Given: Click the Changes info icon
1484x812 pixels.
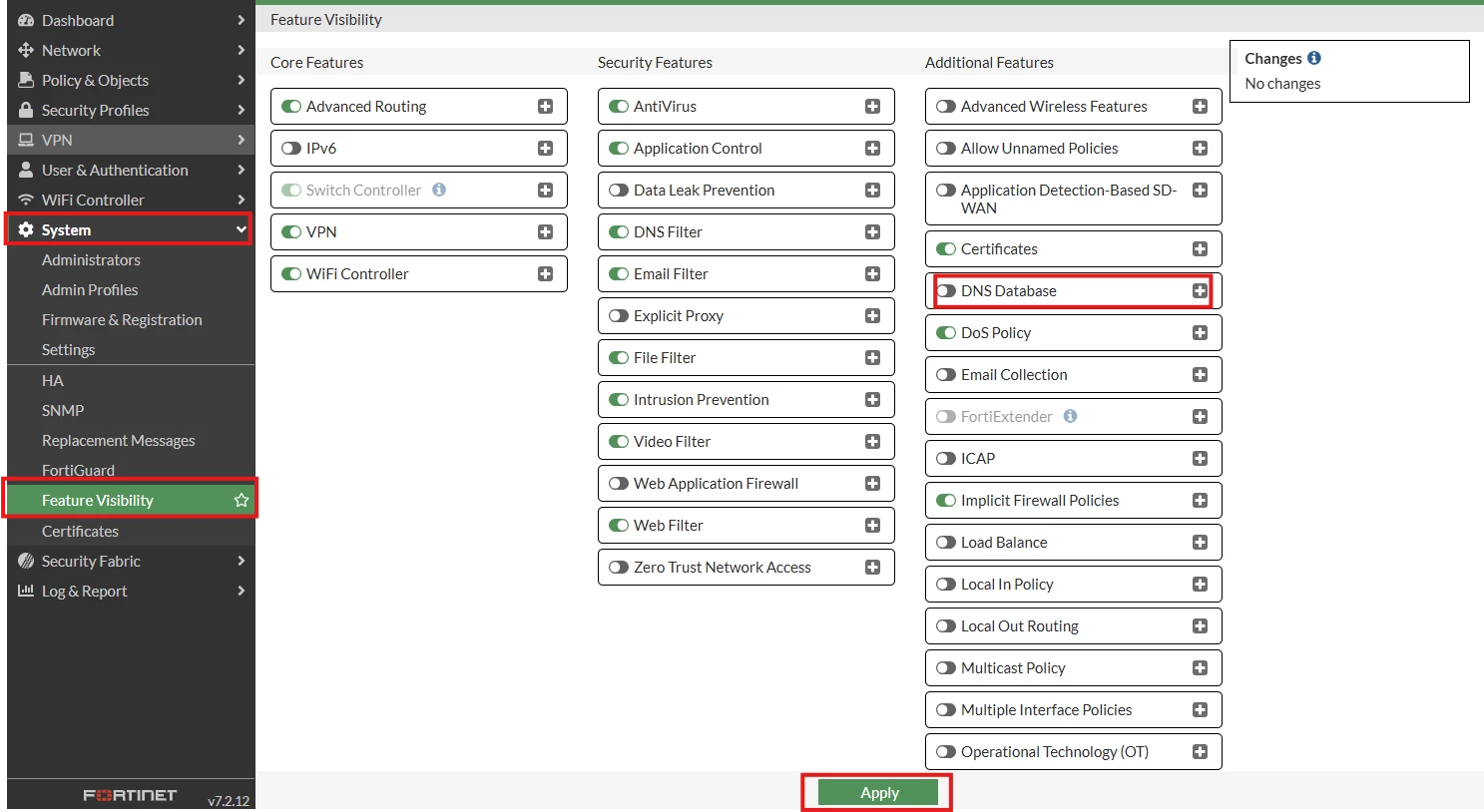Looking at the screenshot, I should tap(1314, 58).
